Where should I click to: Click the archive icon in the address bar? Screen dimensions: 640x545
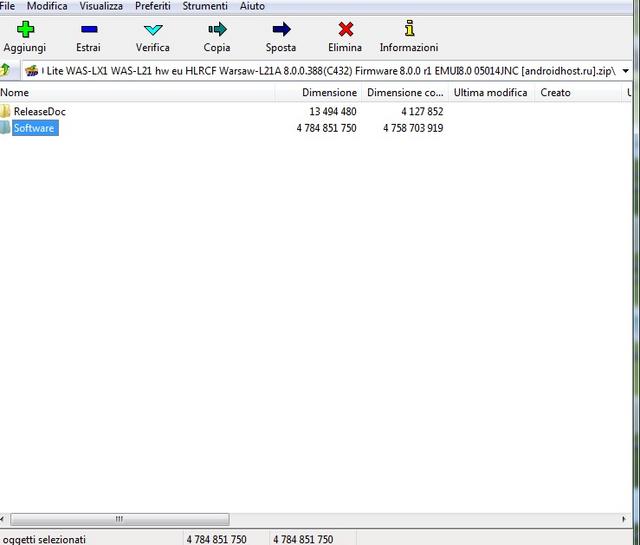[31, 71]
